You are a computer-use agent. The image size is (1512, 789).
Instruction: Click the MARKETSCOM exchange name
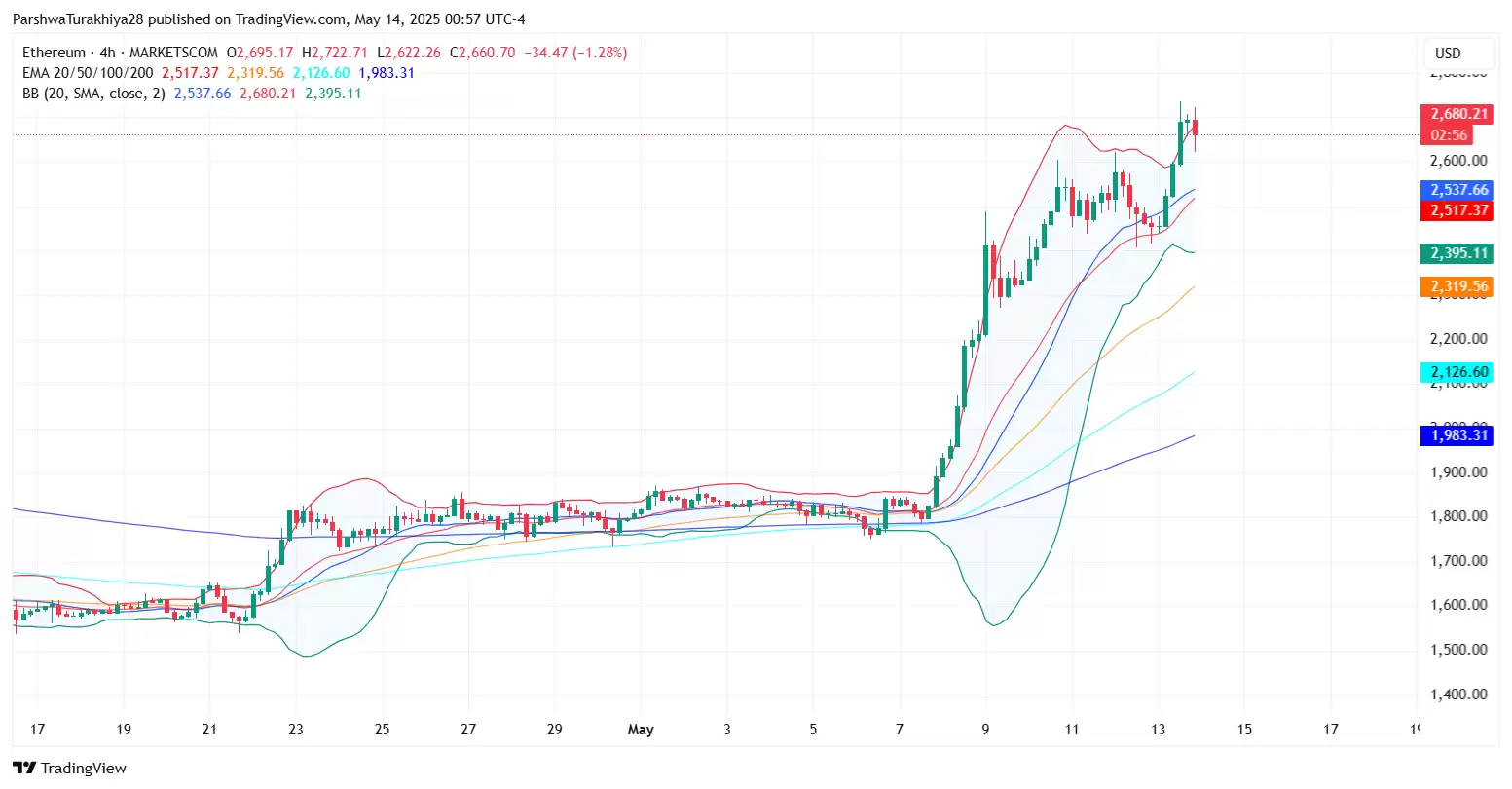(171, 53)
